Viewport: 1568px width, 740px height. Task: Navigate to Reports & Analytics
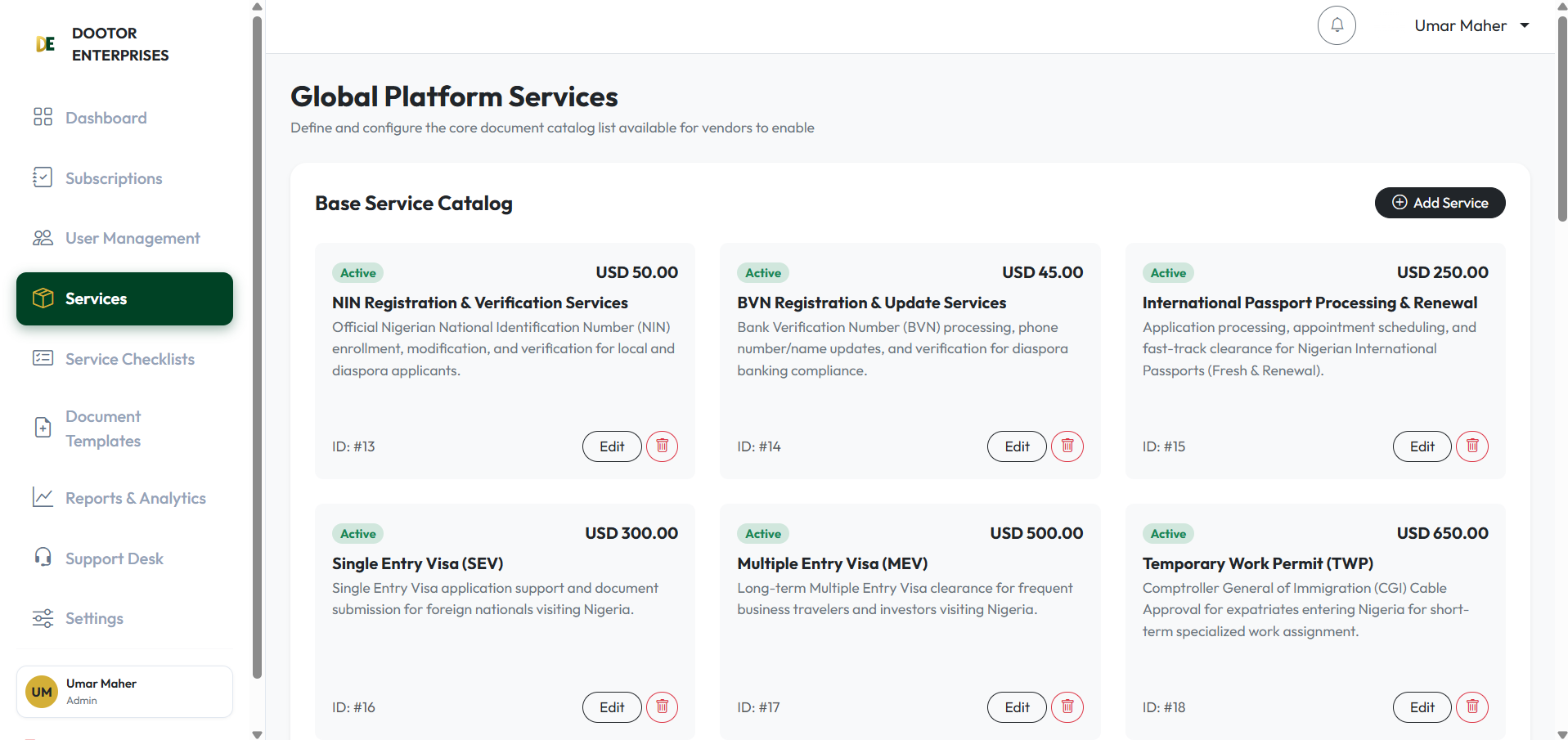pos(124,498)
